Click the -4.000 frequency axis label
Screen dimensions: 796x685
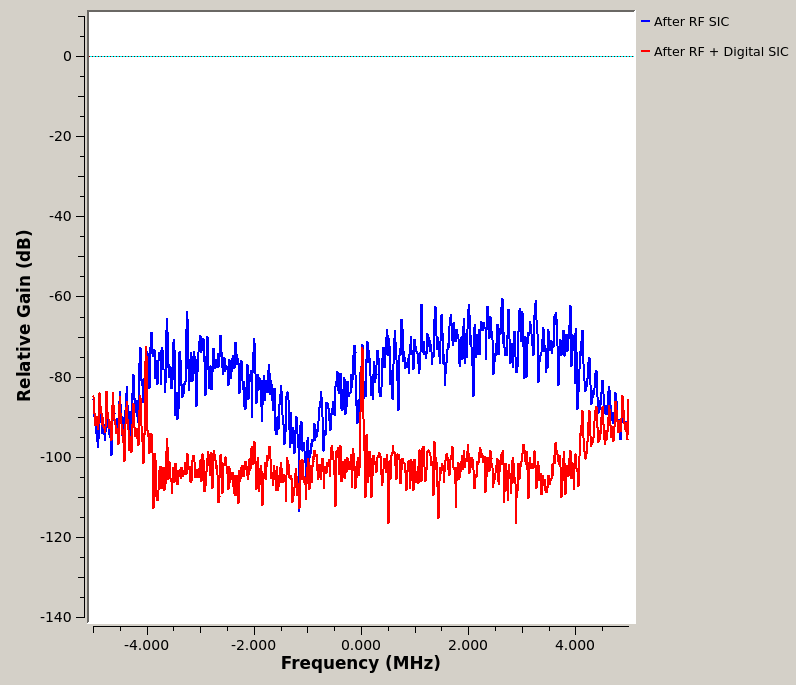point(147,645)
